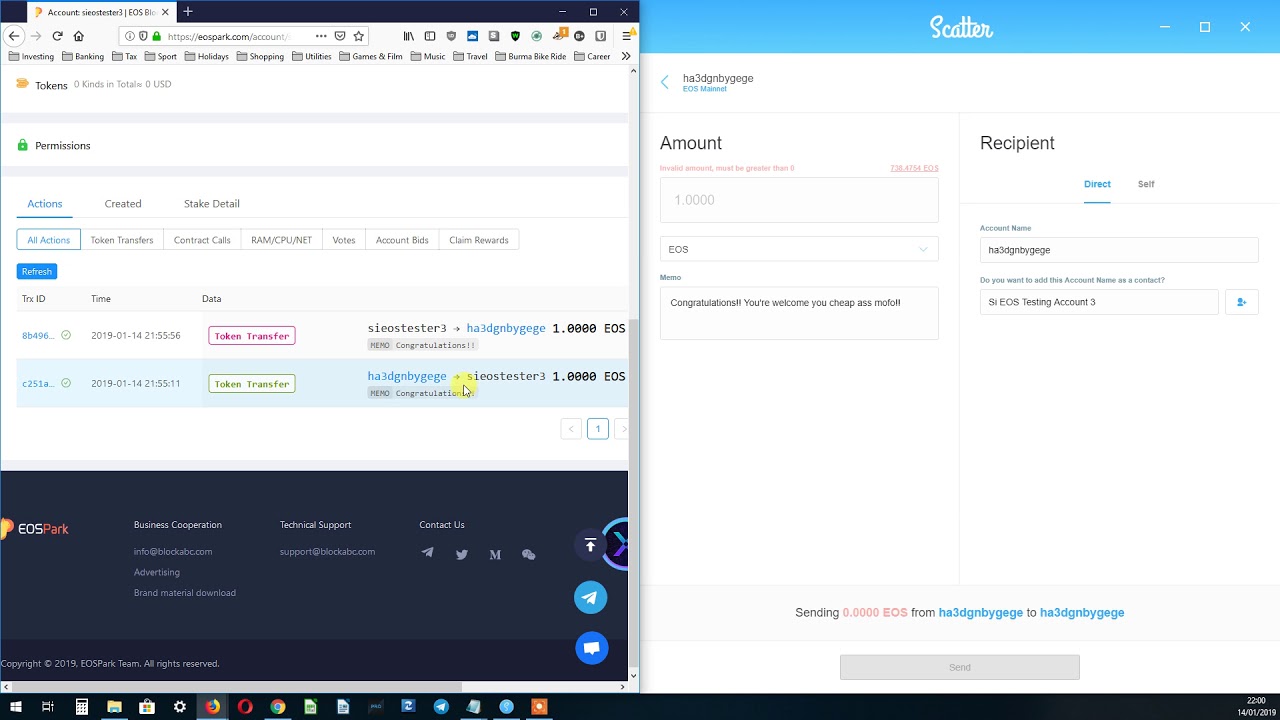Open page actions three-dot menu in the address bar
The width and height of the screenshot is (1280, 720).
321,36
